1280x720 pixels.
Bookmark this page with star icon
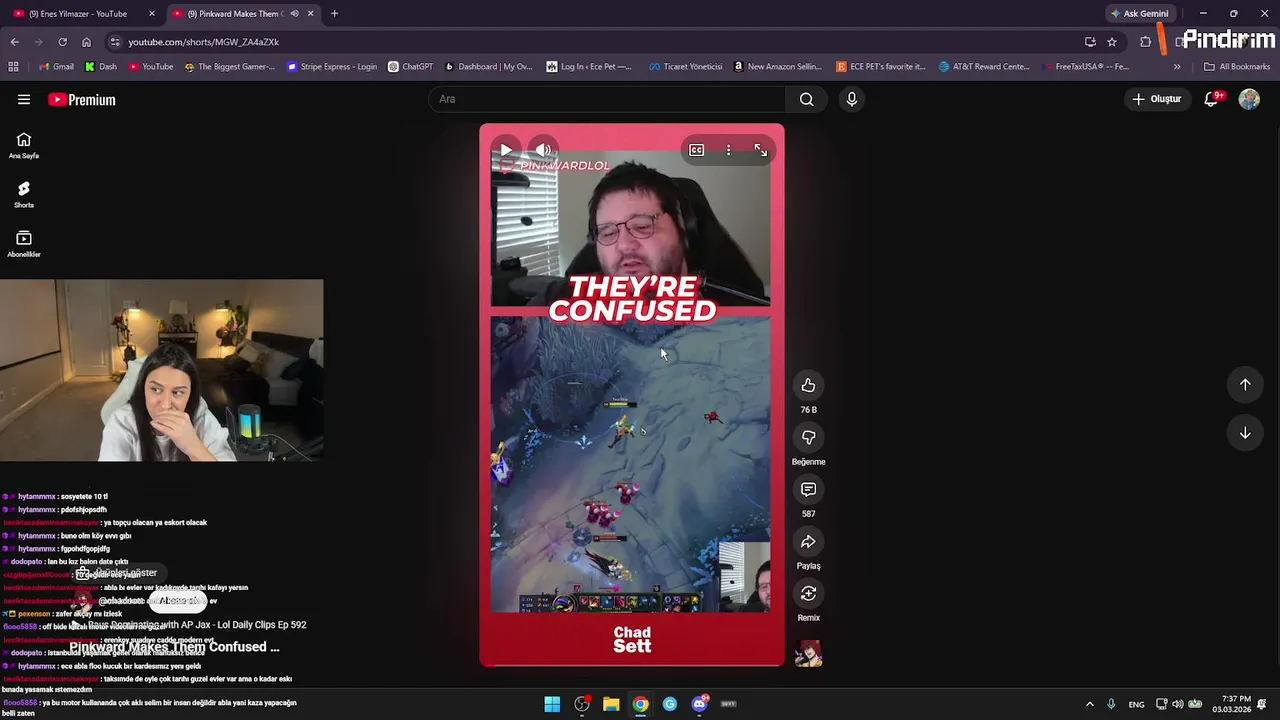click(1112, 42)
